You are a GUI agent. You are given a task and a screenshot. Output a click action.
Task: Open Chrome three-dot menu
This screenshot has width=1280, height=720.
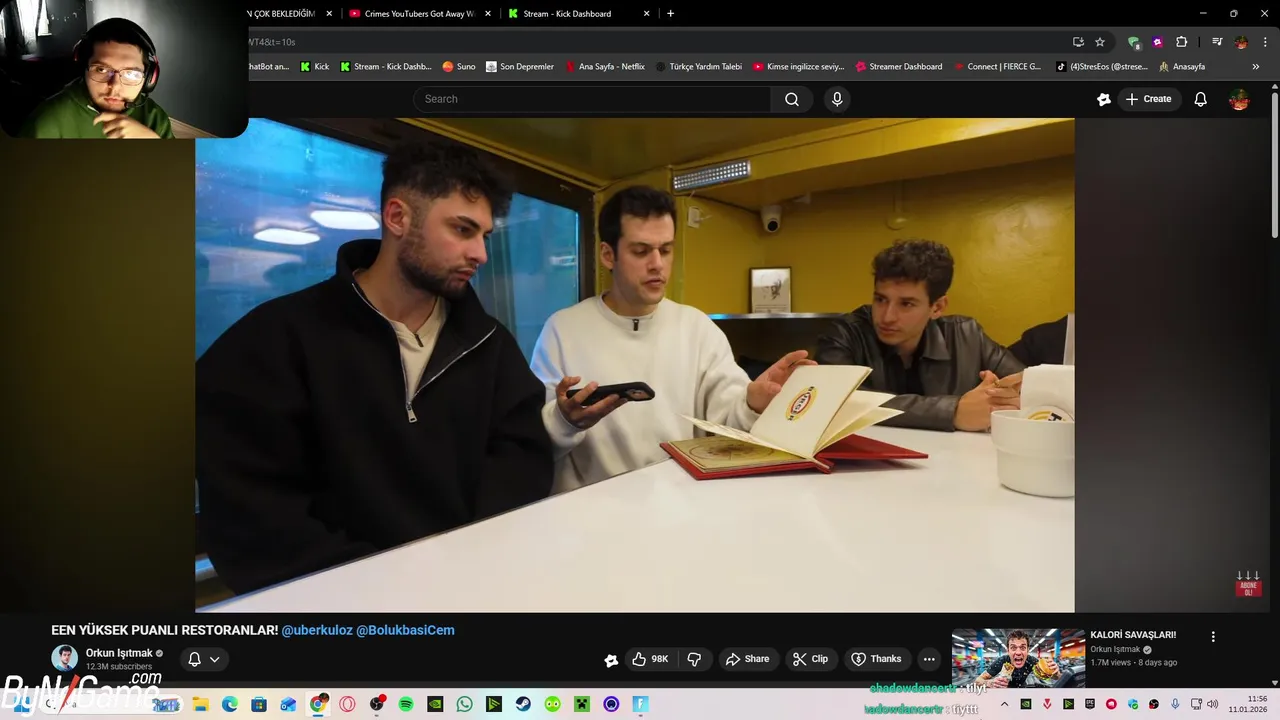click(x=1266, y=42)
